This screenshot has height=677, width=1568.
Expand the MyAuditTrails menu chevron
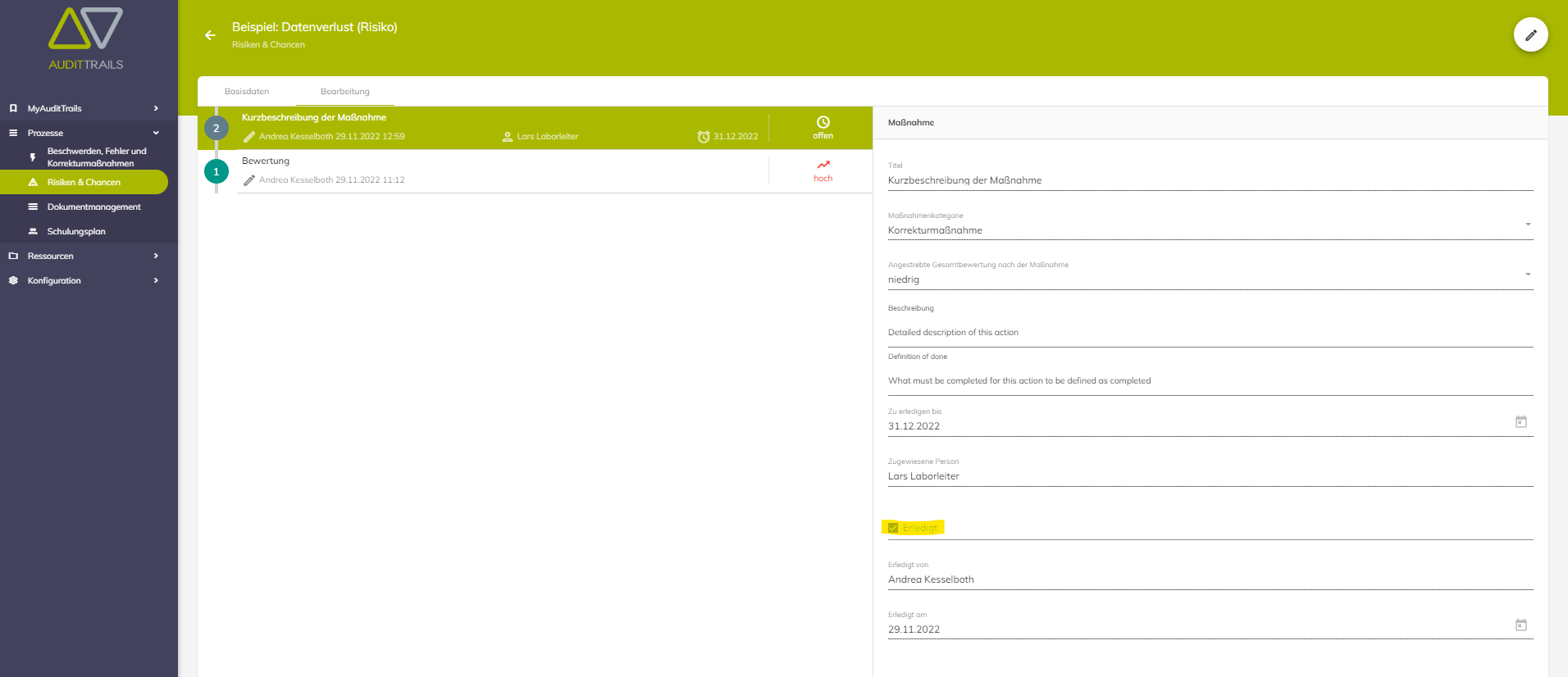[156, 108]
